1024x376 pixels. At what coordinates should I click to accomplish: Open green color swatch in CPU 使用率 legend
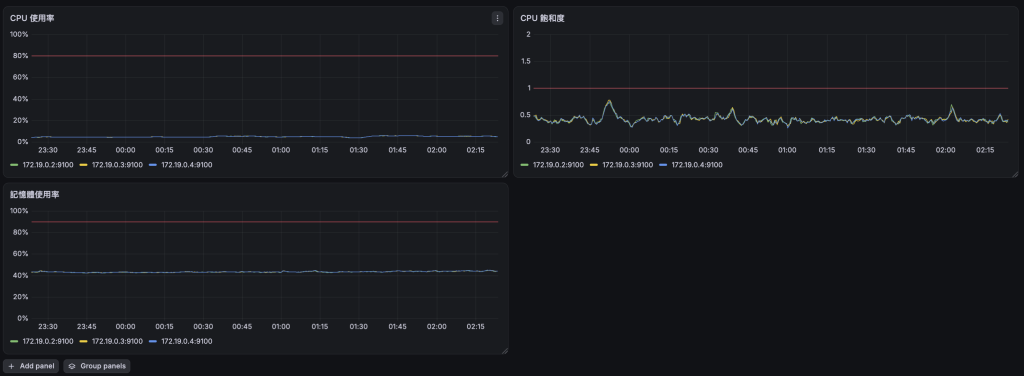click(x=14, y=165)
